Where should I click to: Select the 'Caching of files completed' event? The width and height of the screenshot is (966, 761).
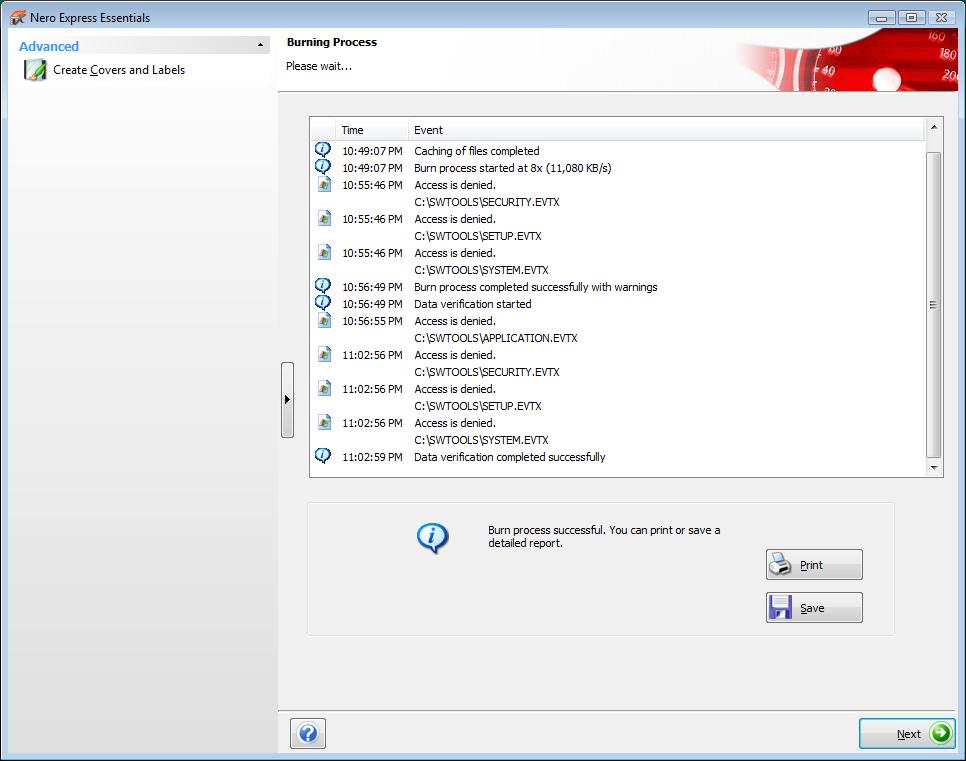(x=477, y=151)
